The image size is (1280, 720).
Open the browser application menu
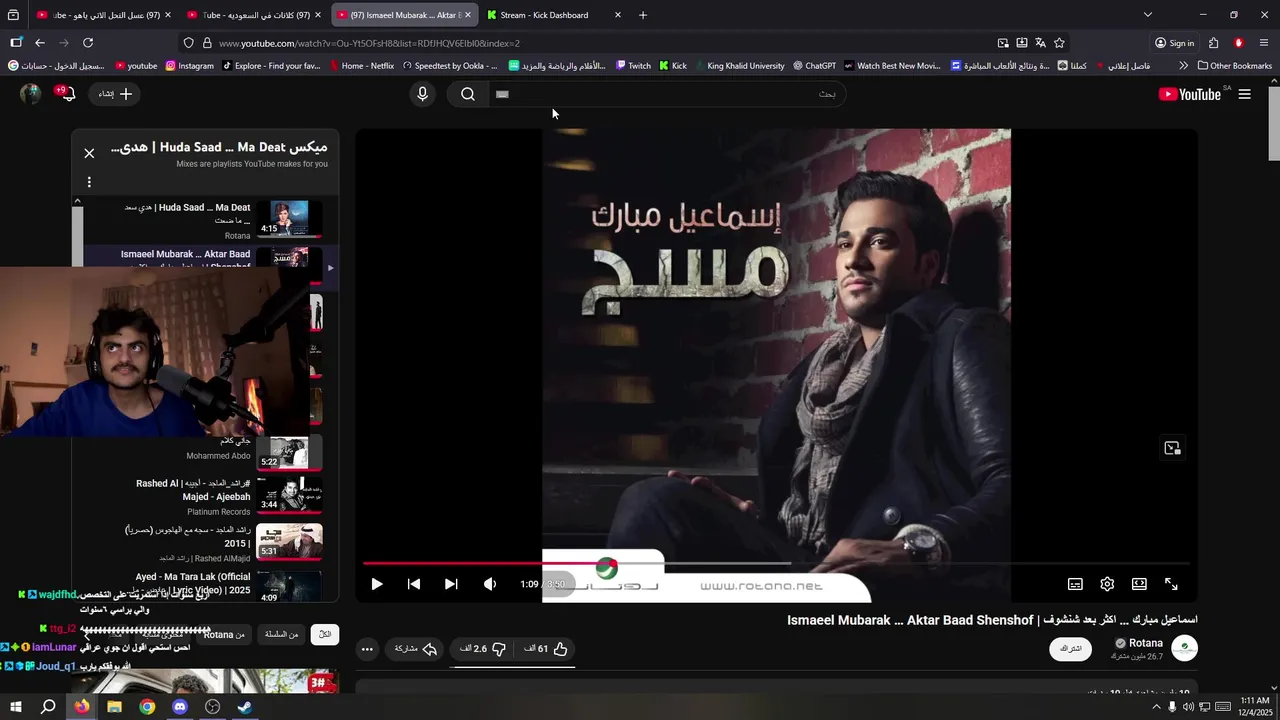1265,43
